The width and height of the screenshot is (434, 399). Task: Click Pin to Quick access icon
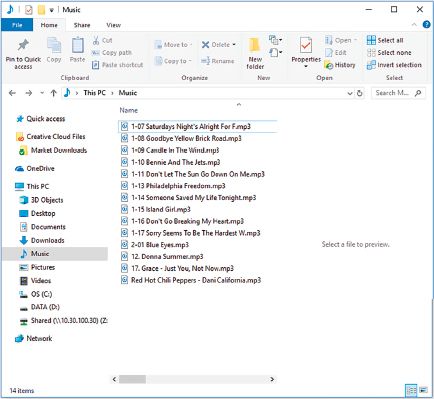click(x=23, y=45)
